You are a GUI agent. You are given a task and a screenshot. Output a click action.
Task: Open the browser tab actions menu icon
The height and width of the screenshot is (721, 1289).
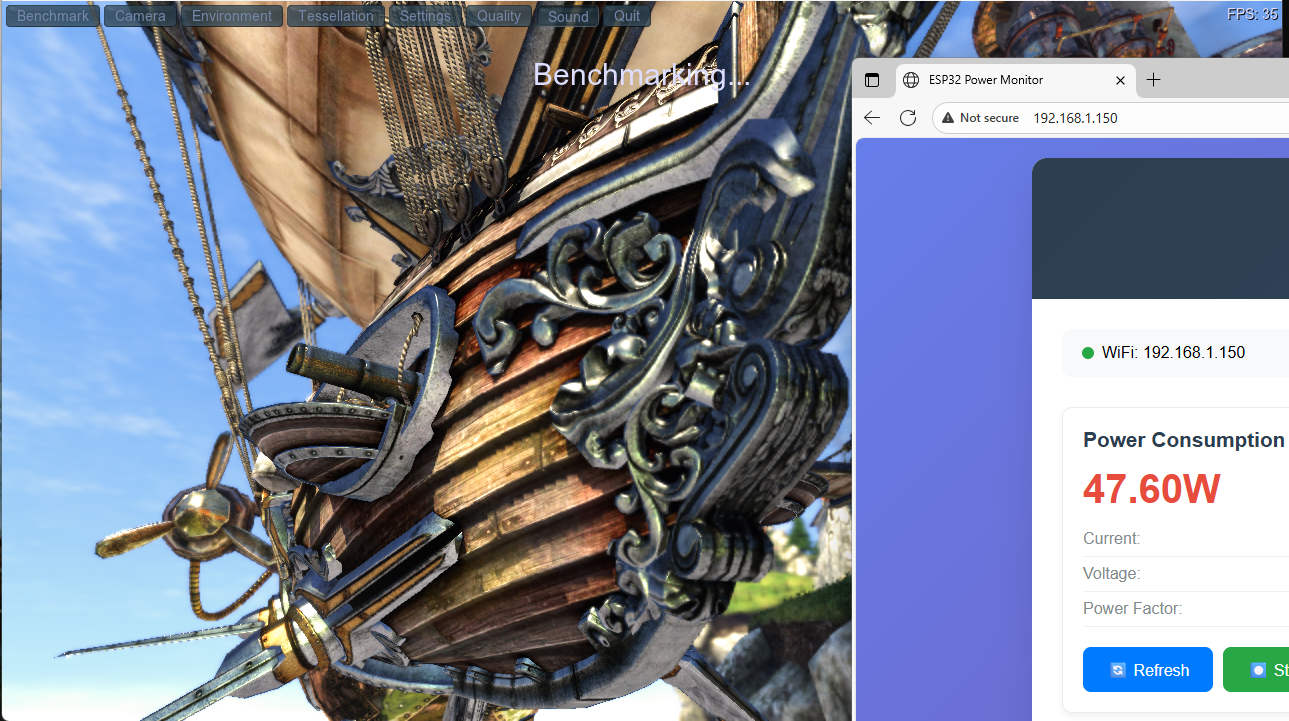tap(872, 80)
